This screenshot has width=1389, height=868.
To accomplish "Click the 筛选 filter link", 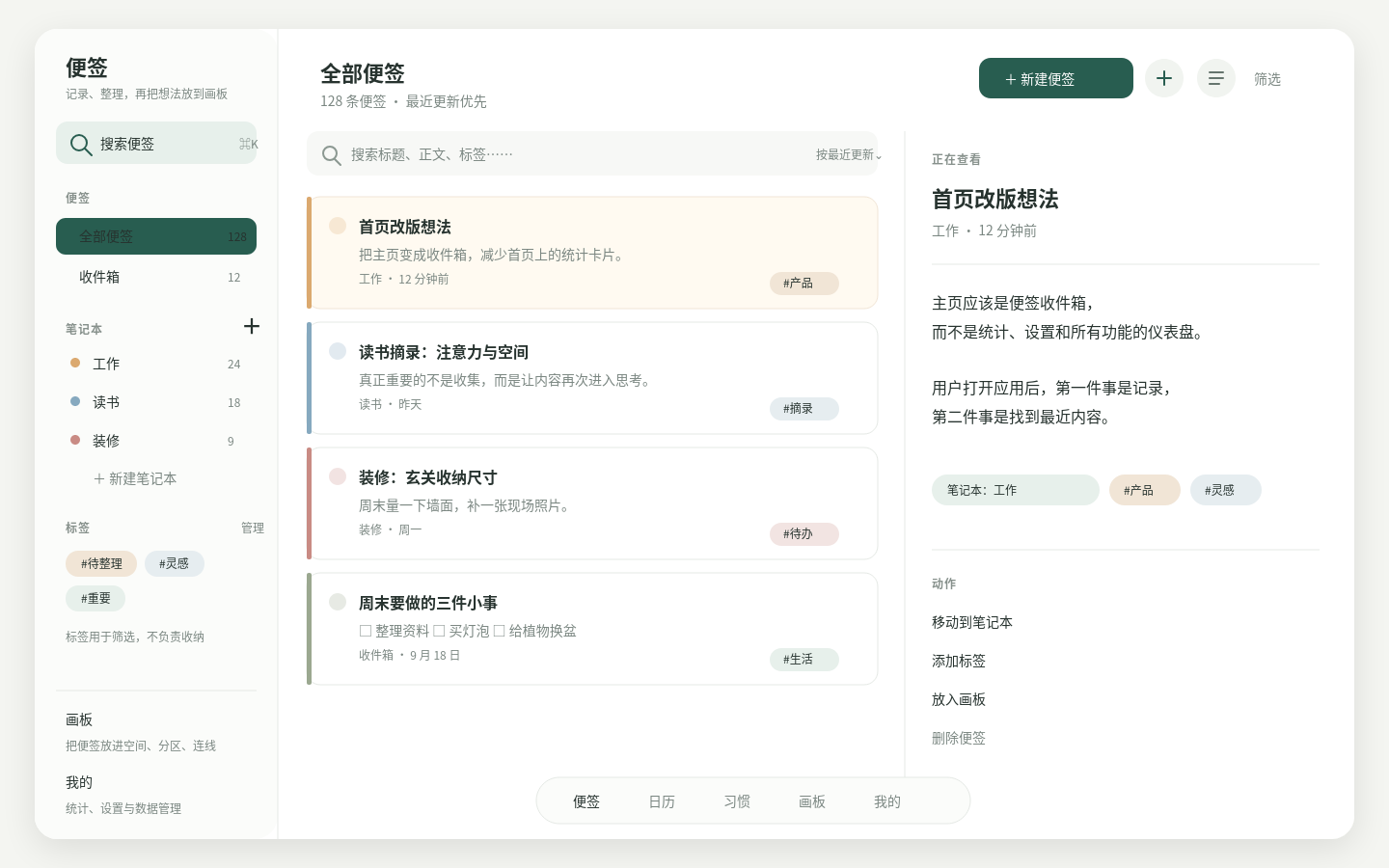I will [x=1267, y=79].
